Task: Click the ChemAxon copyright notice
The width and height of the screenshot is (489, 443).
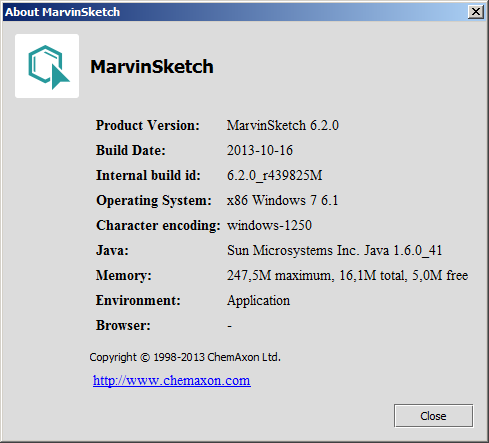Action: 185,357
